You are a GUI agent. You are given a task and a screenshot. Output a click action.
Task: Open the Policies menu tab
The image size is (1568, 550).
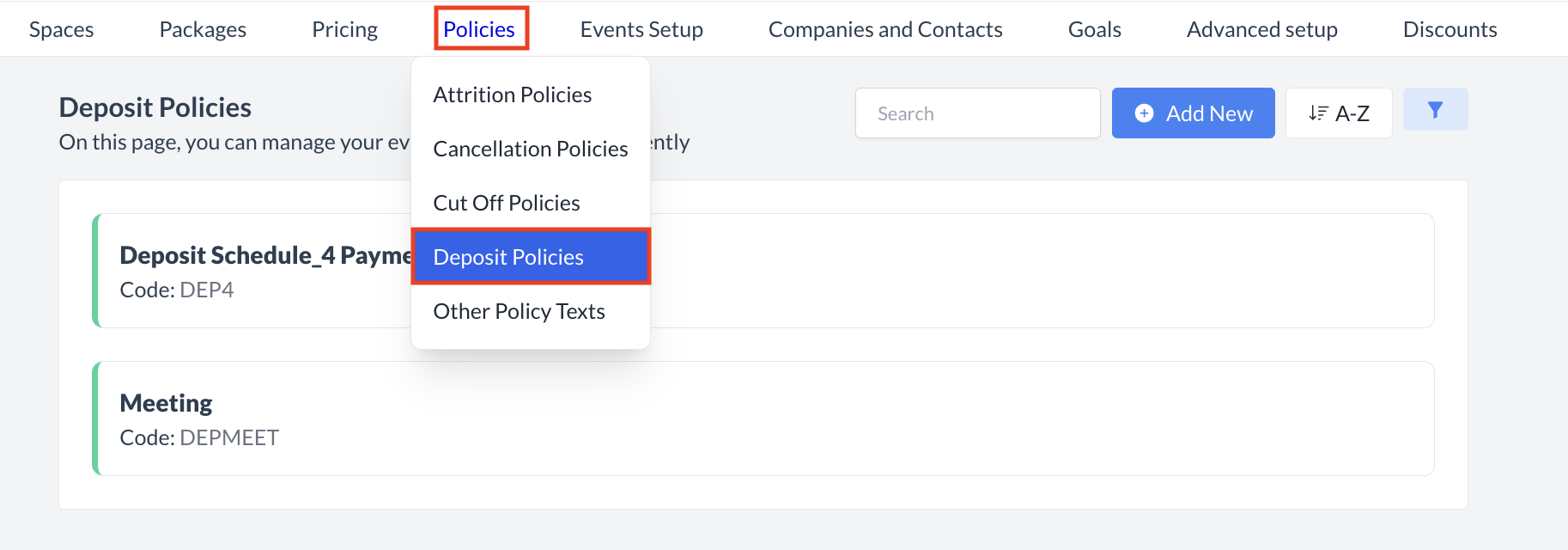coord(479,29)
